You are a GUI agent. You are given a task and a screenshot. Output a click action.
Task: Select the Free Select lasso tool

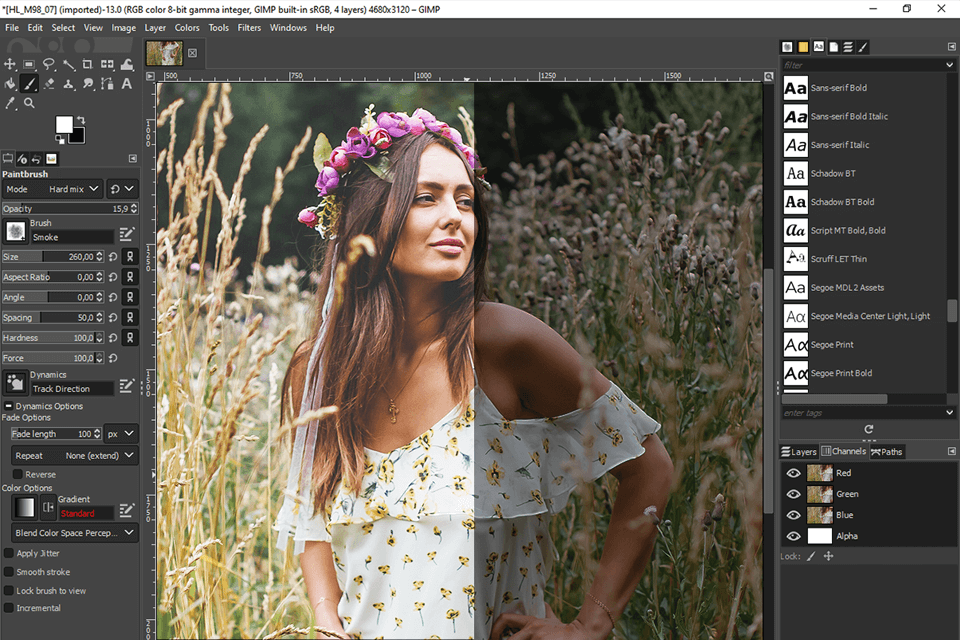(49, 65)
